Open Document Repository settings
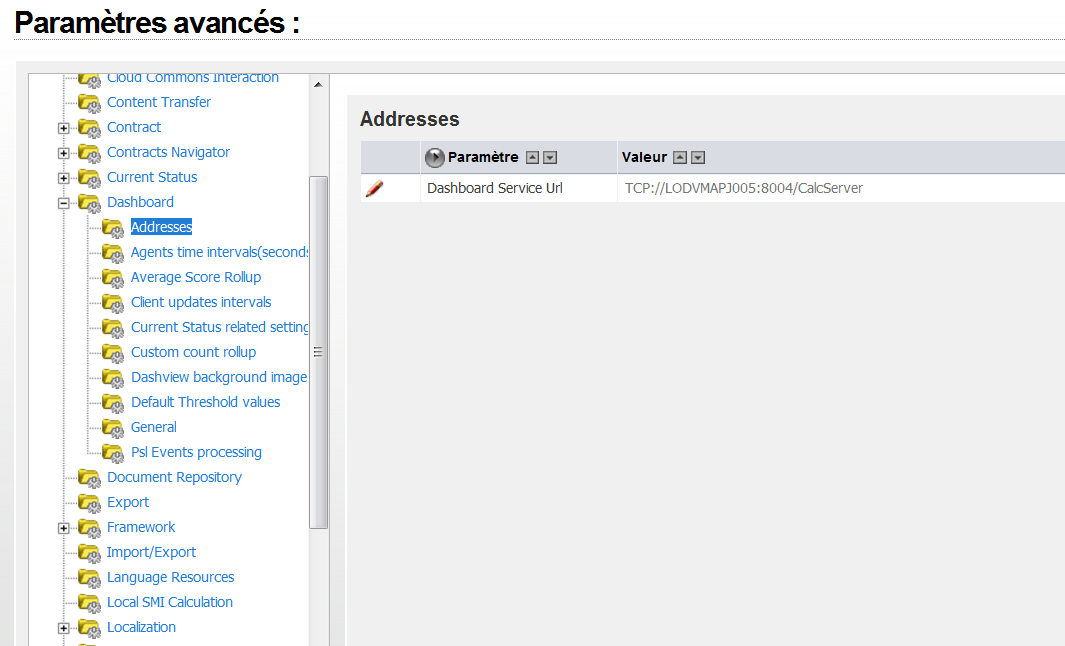1065x646 pixels. pos(175,478)
